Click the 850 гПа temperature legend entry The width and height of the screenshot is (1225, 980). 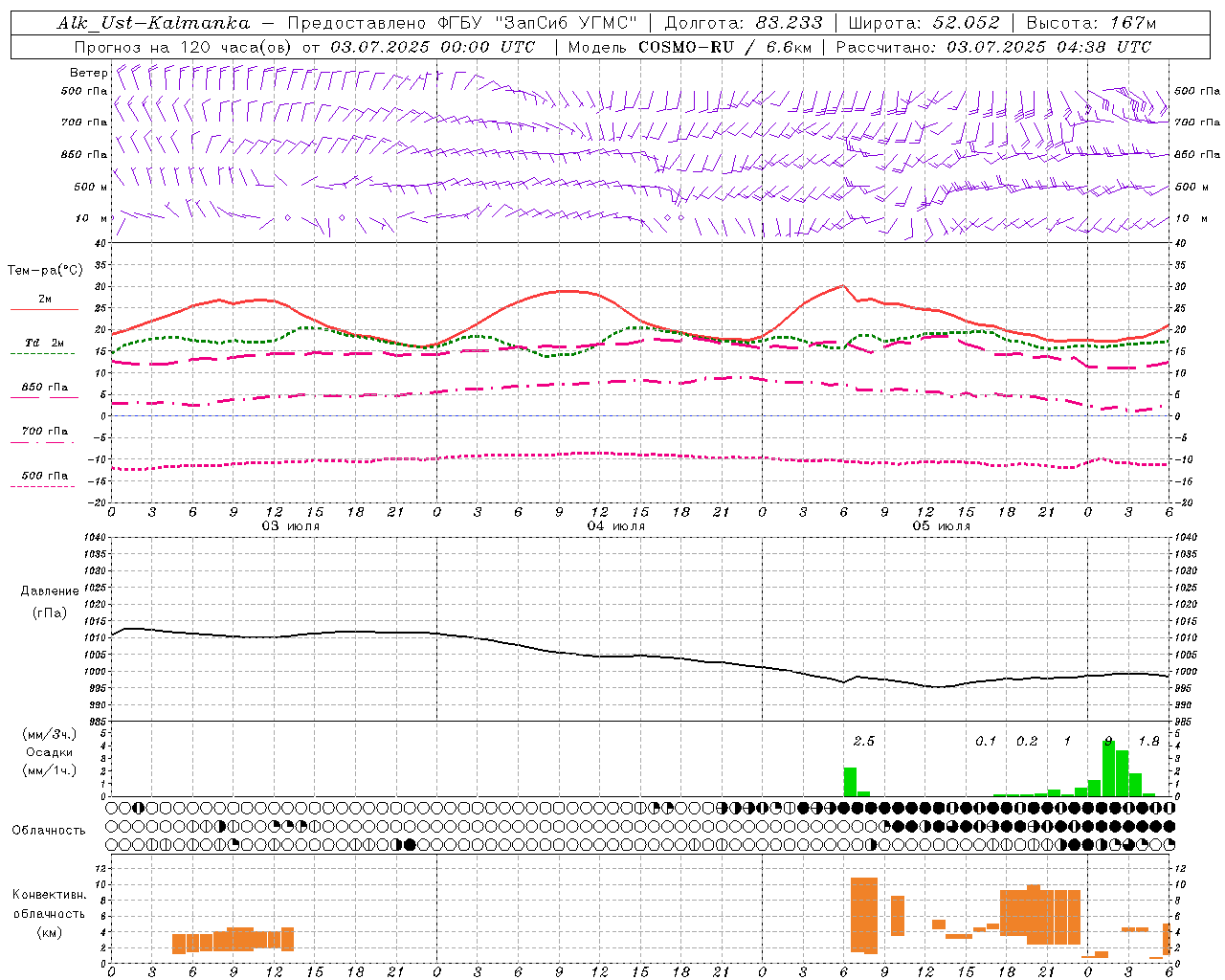click(45, 388)
